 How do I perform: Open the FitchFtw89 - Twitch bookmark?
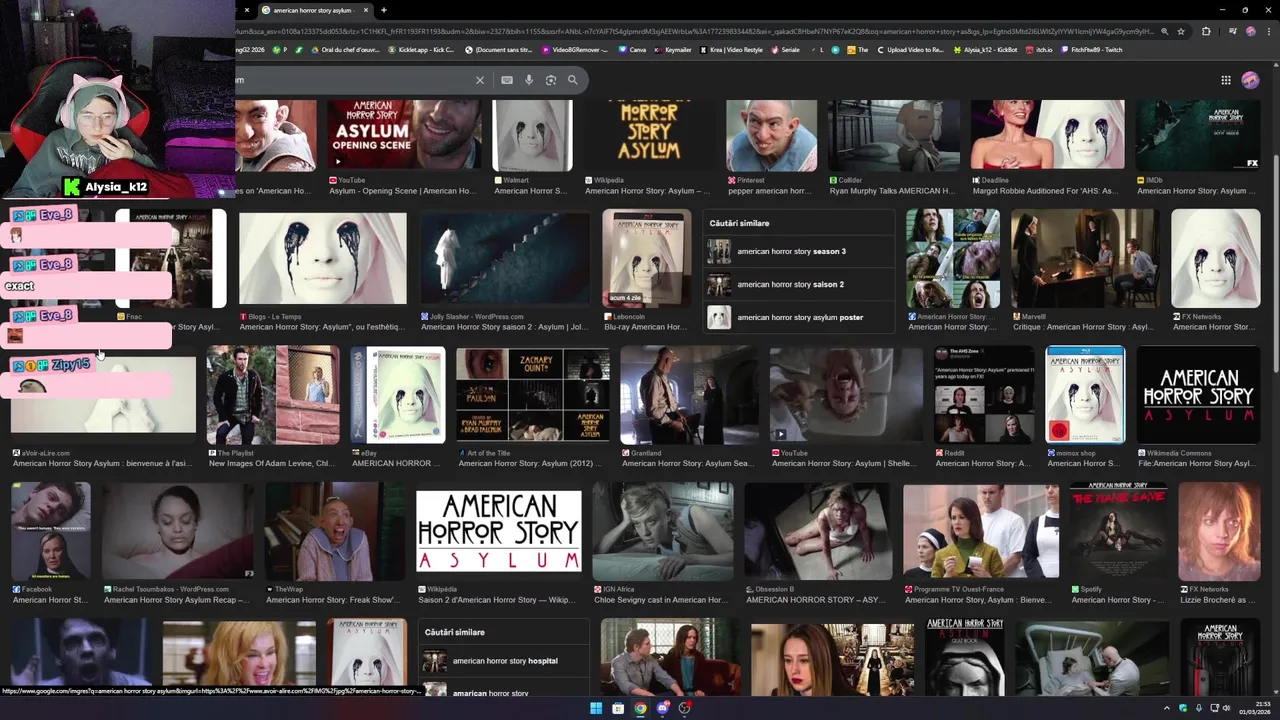[1092, 49]
